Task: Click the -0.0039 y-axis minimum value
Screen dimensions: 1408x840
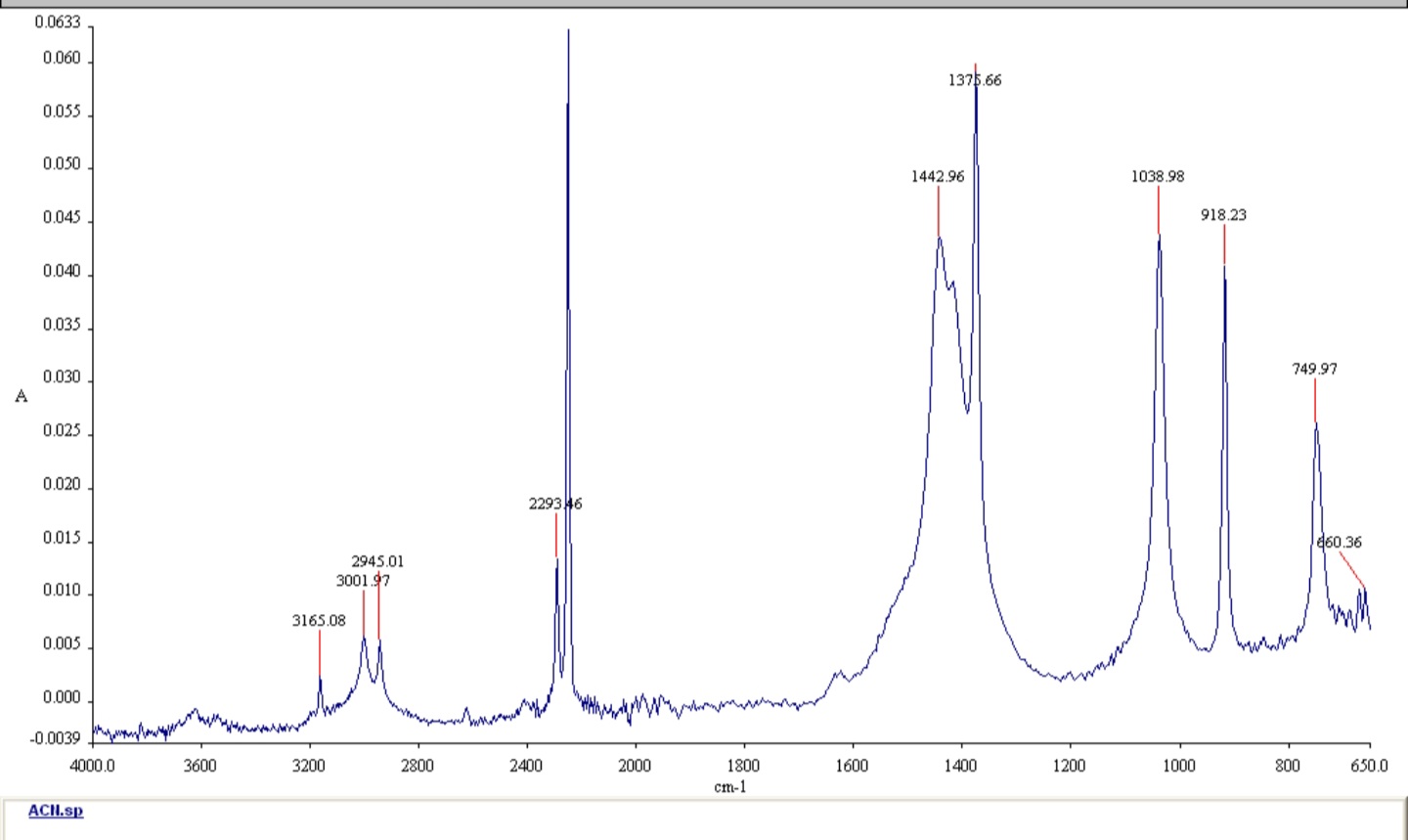Action: coord(57,739)
